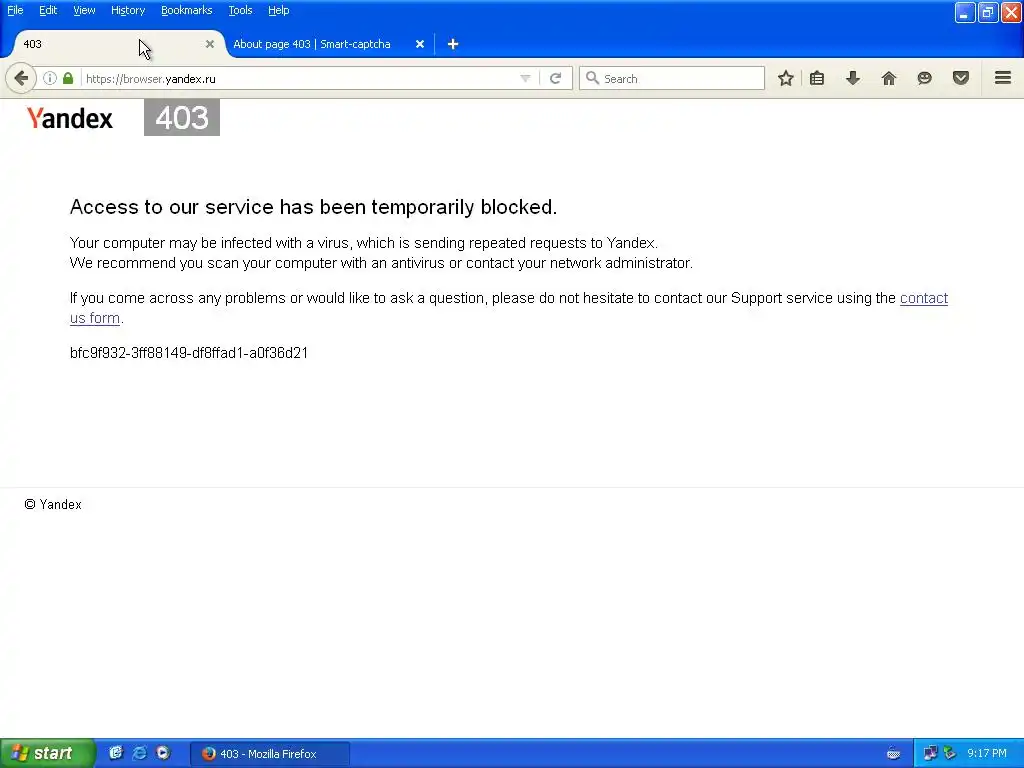Click the network connection tray icon
The width and height of the screenshot is (1024, 768).
tap(930, 753)
